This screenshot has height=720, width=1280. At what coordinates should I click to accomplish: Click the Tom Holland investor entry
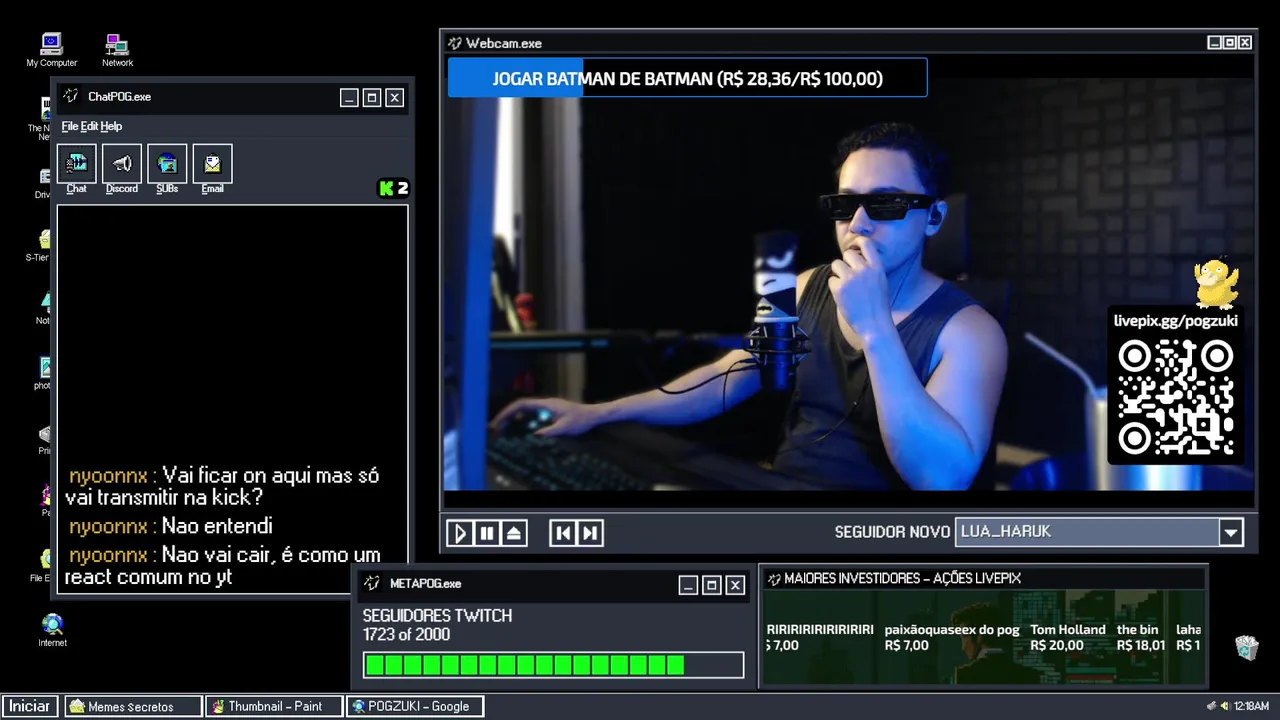[x=1067, y=637]
